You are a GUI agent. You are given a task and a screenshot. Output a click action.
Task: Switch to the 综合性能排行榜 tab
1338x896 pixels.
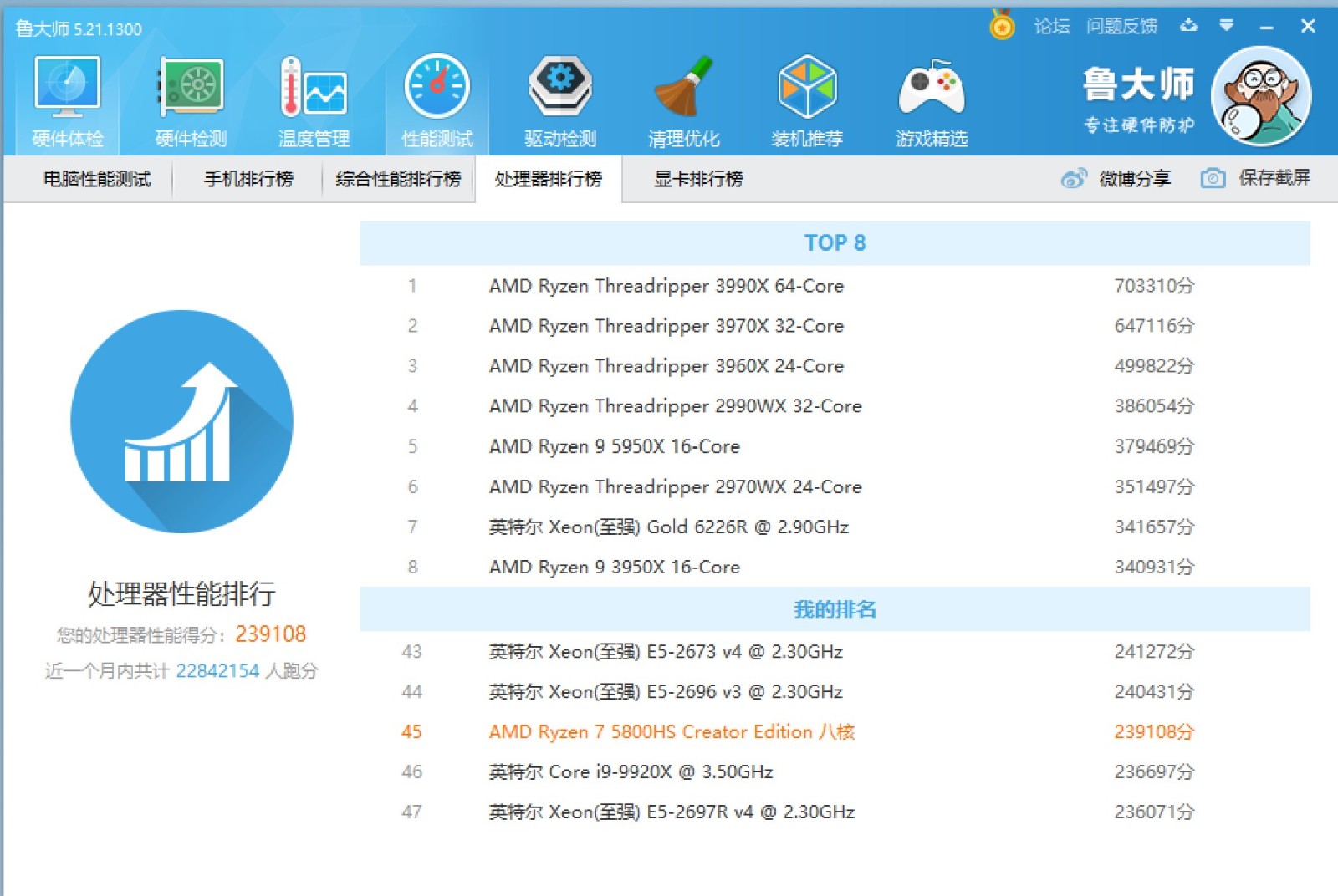point(398,179)
